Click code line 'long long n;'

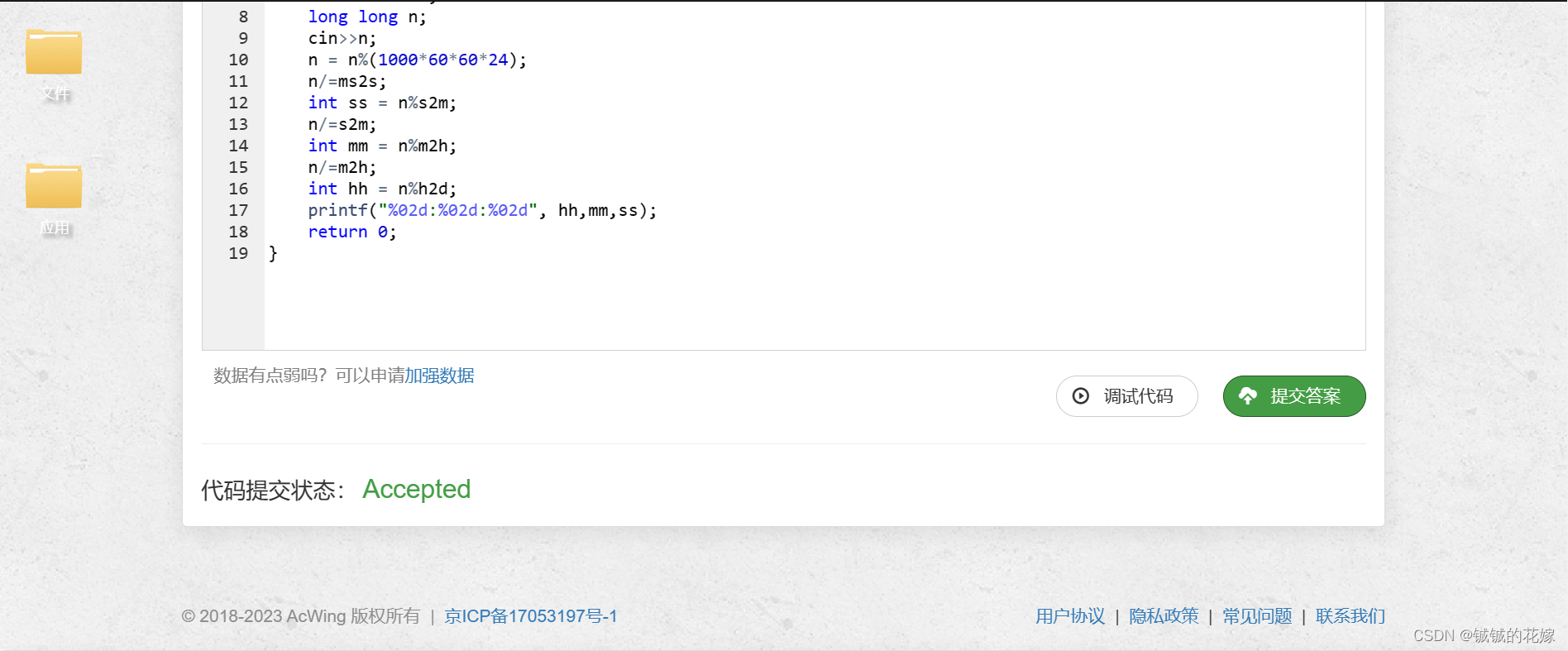(x=367, y=17)
